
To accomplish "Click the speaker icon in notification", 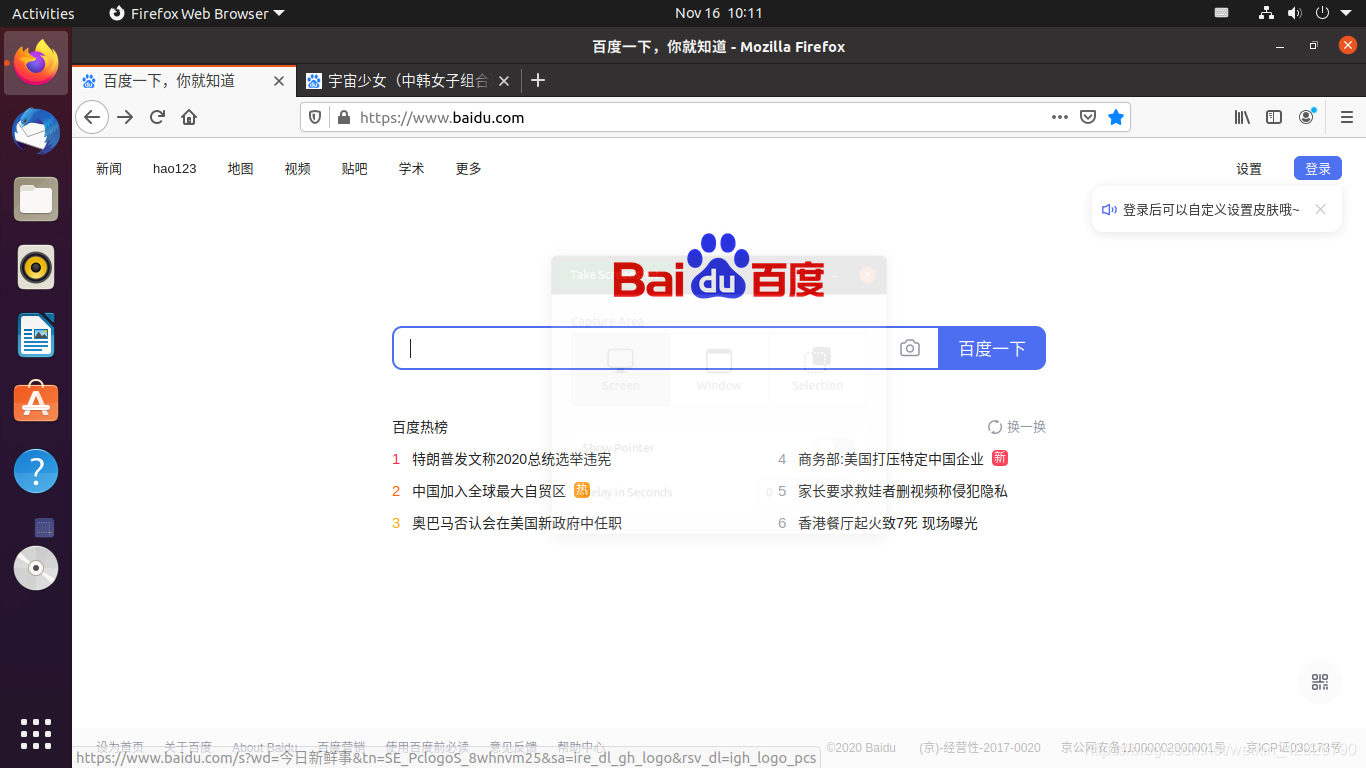I will (x=1109, y=210).
